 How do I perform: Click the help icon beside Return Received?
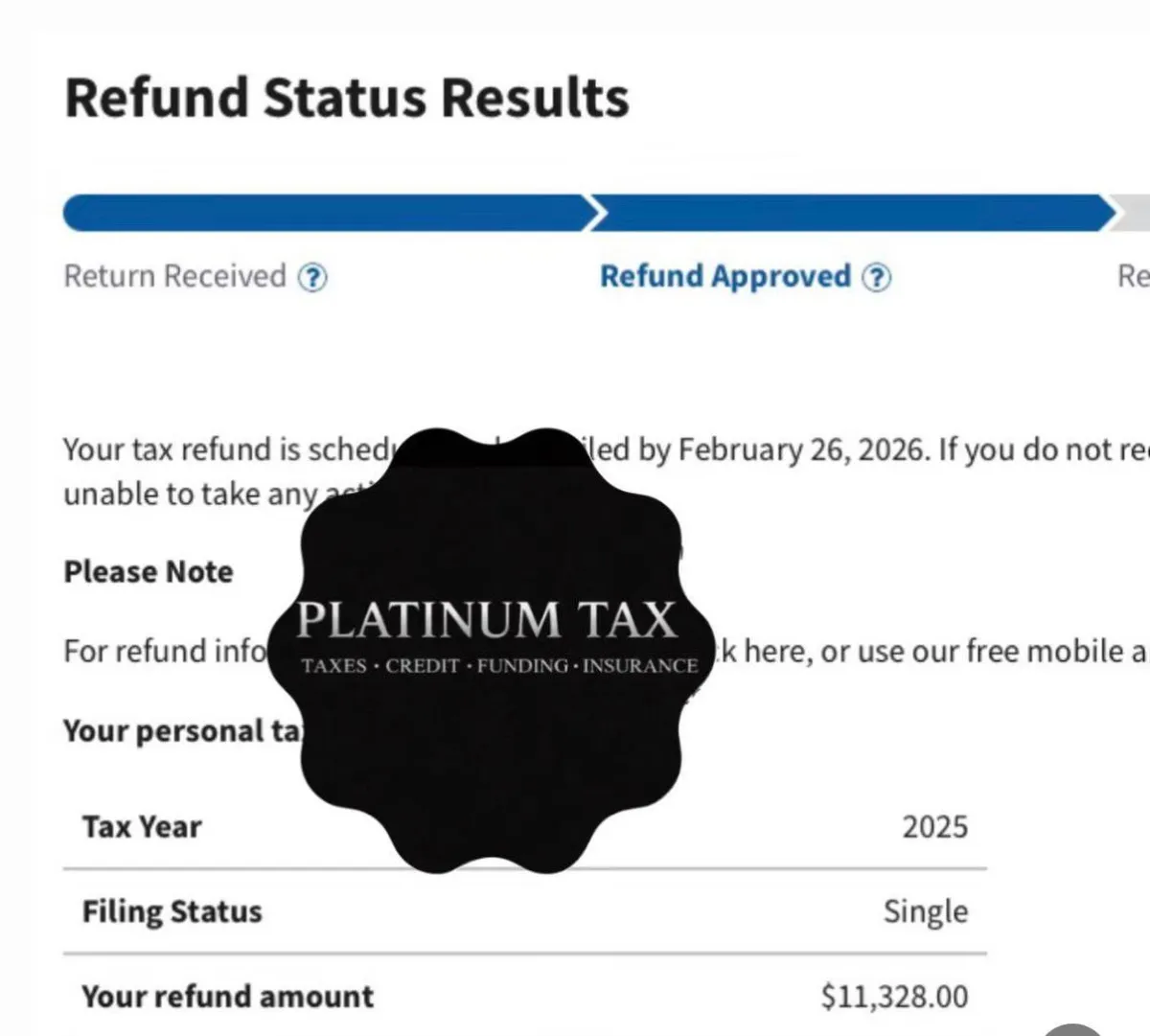312,278
